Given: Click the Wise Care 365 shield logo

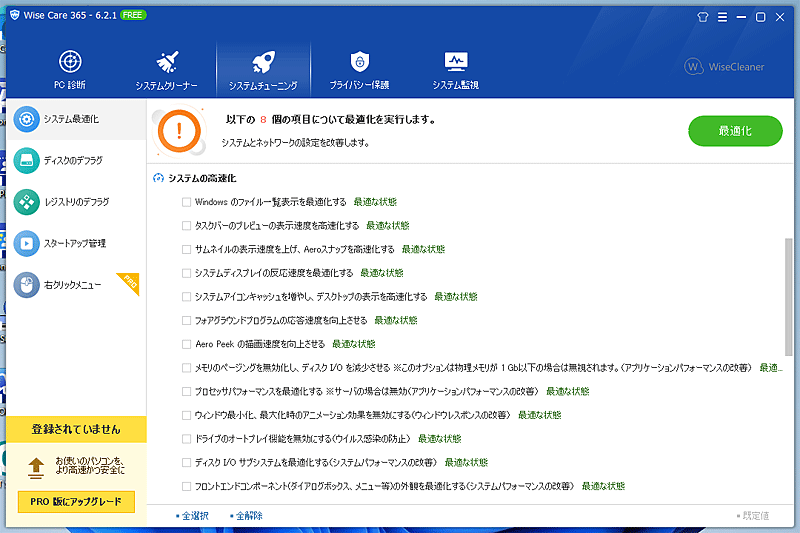Looking at the screenshot, I should click(14, 15).
